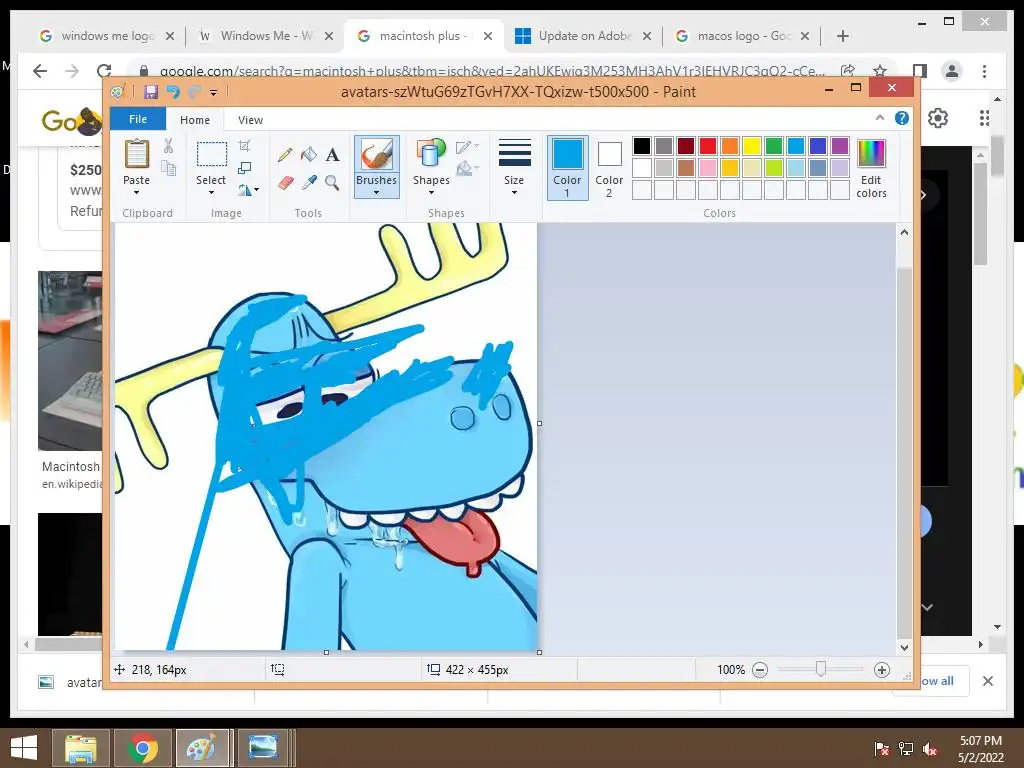Open the Shapes gallery
Screen dimensions: 1024x768
[431, 165]
